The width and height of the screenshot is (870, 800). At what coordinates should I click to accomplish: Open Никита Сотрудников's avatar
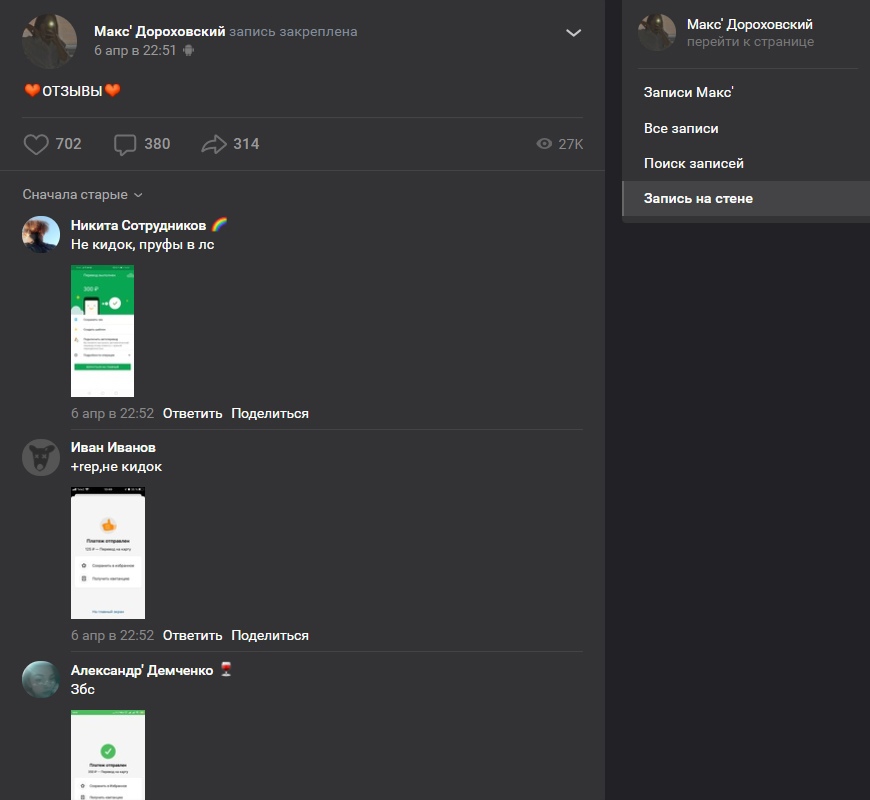pyautogui.click(x=41, y=234)
